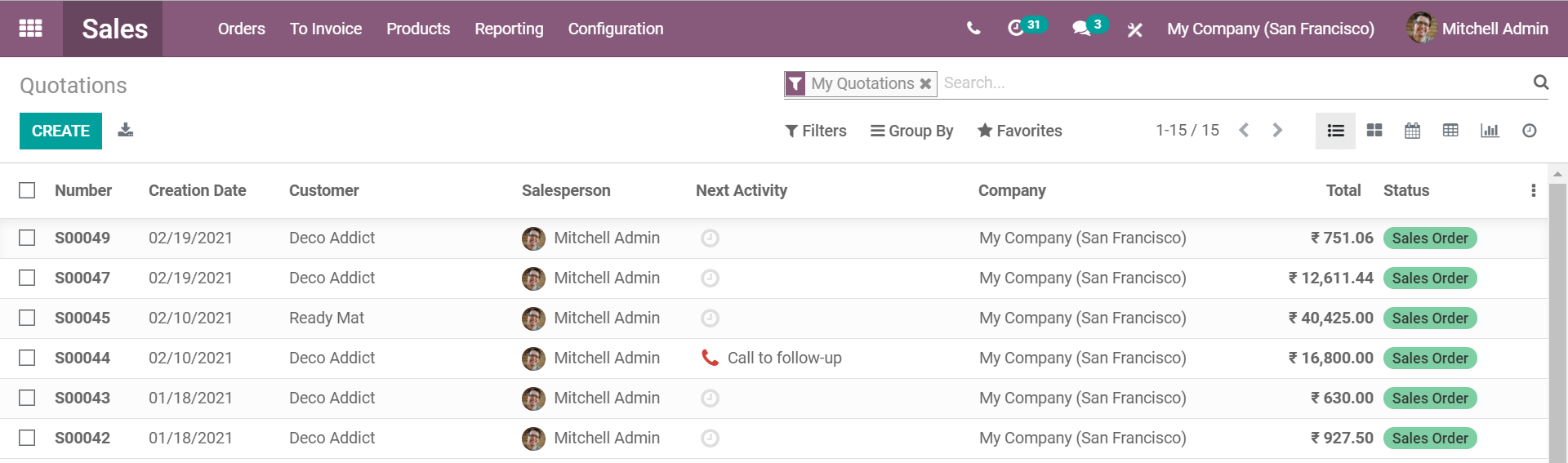The height and width of the screenshot is (463, 1568).
Task: Switch to activity view
Action: 1529,131
